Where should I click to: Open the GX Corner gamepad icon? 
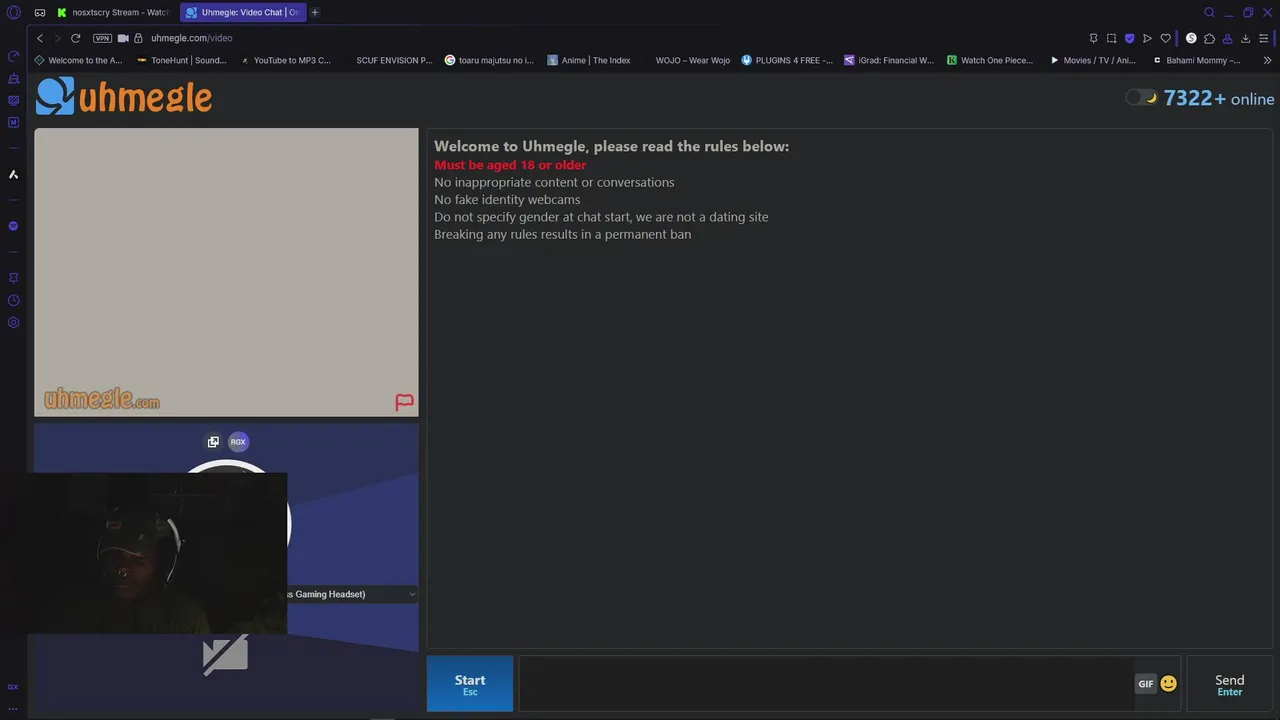pyautogui.click(x=39, y=13)
